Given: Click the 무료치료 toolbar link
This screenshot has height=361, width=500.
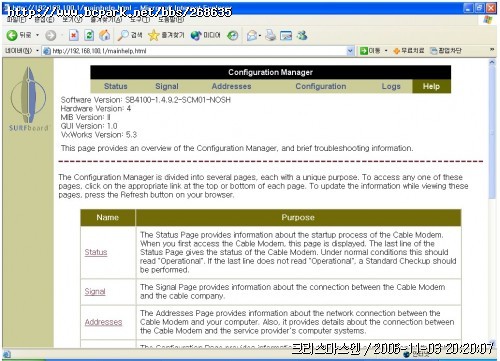Looking at the screenshot, I should 409,51.
